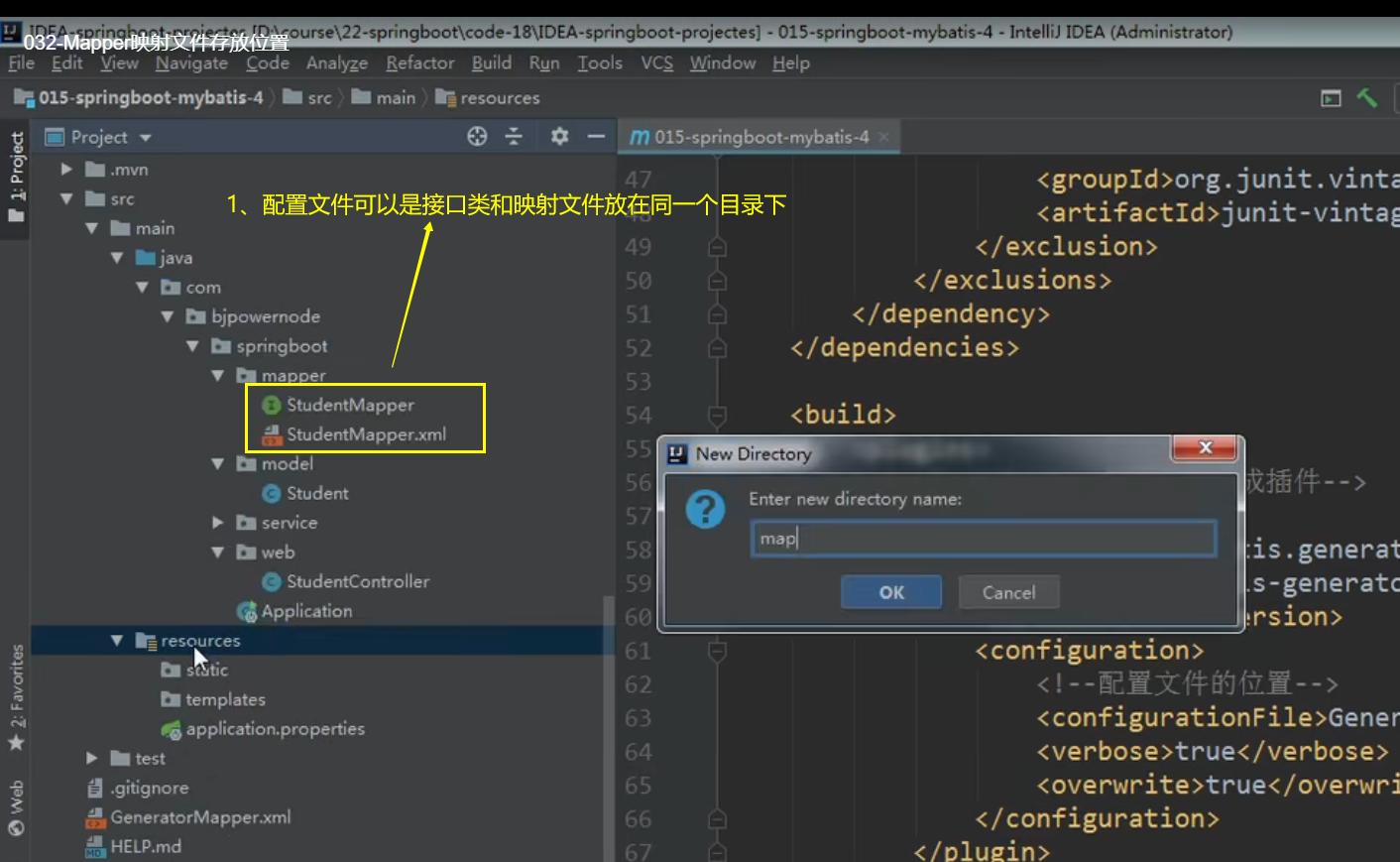Open the Project view dropdown
This screenshot has width=1400, height=862.
click(x=146, y=138)
